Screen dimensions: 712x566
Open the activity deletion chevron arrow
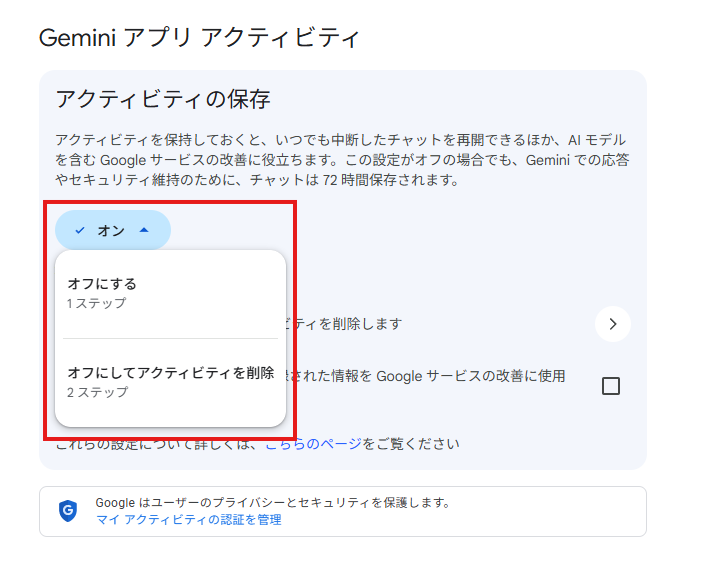tap(613, 324)
